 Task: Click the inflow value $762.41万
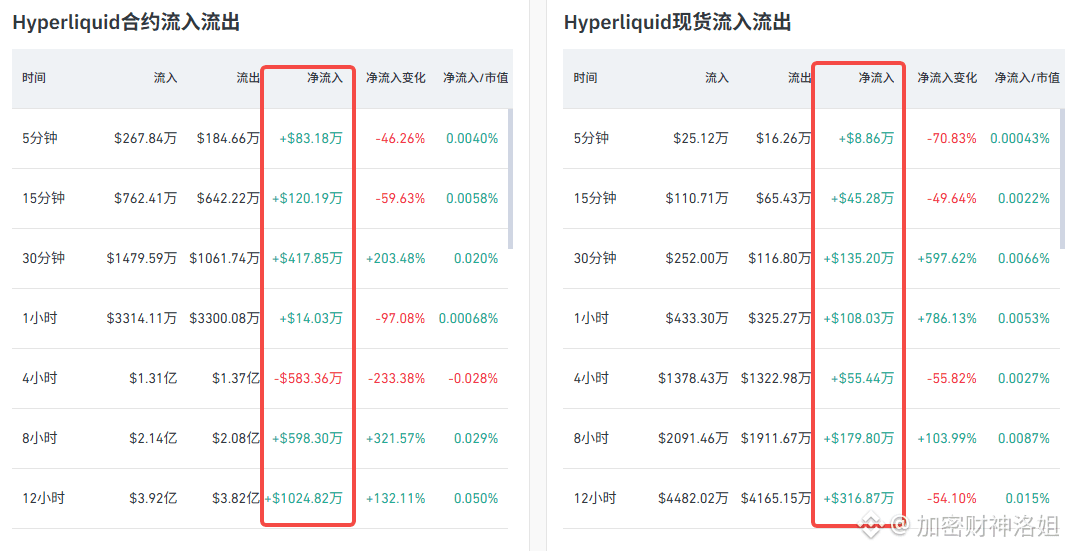(x=146, y=198)
